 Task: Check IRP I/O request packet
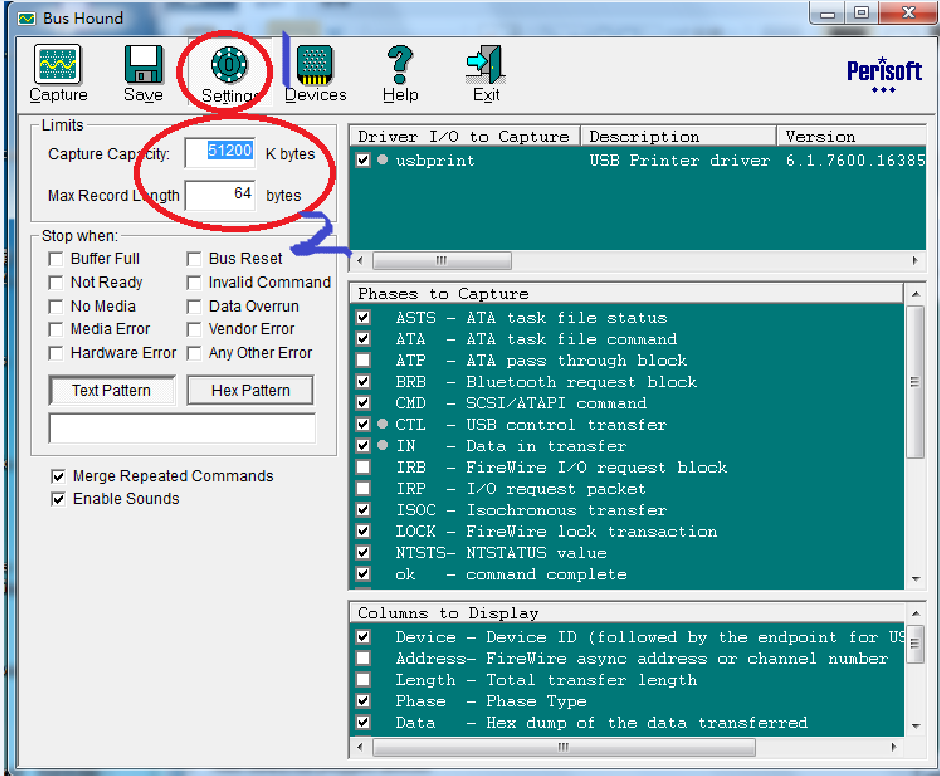pyautogui.click(x=363, y=489)
